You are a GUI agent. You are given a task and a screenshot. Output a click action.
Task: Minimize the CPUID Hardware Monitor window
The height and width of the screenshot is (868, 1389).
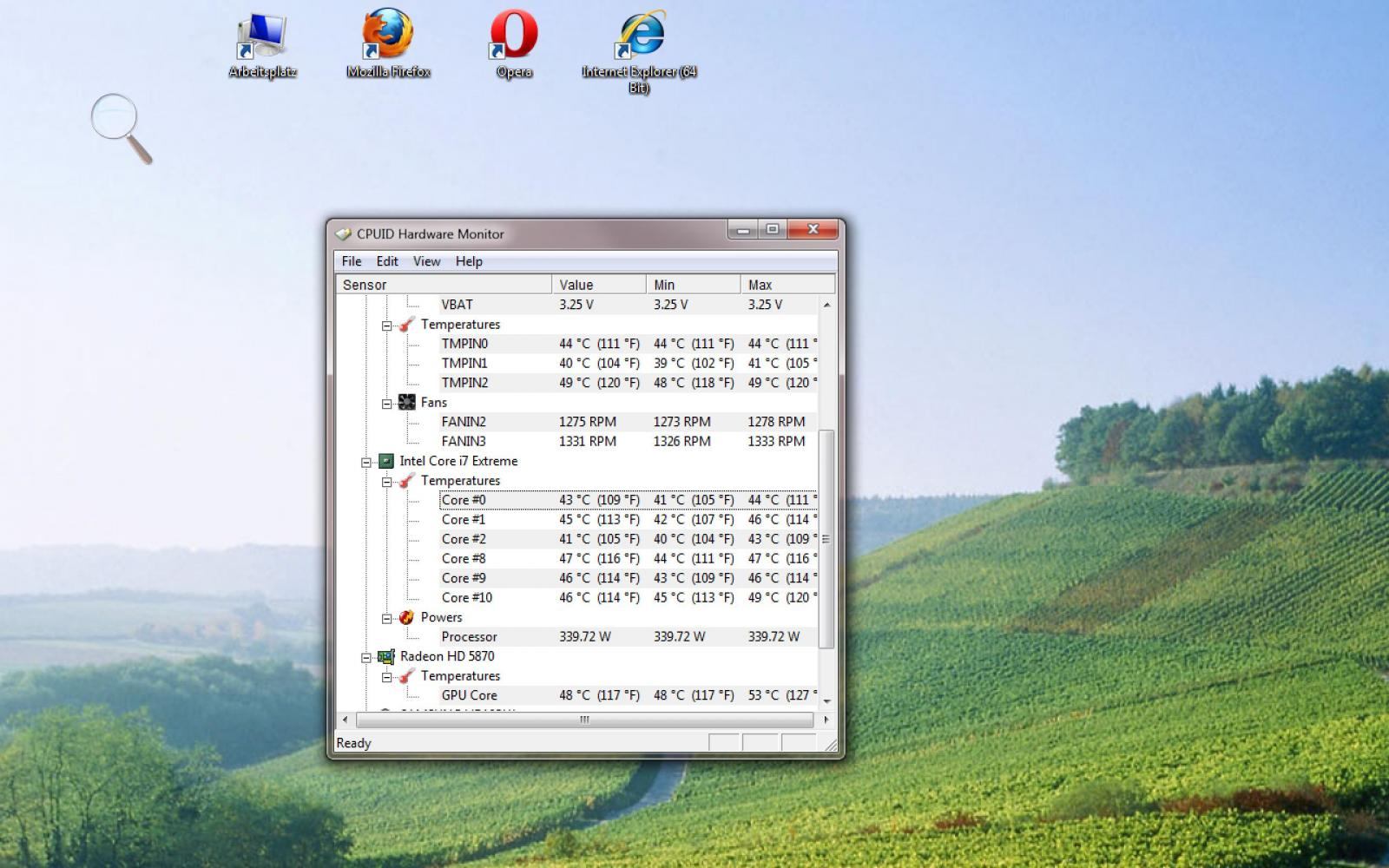(742, 230)
